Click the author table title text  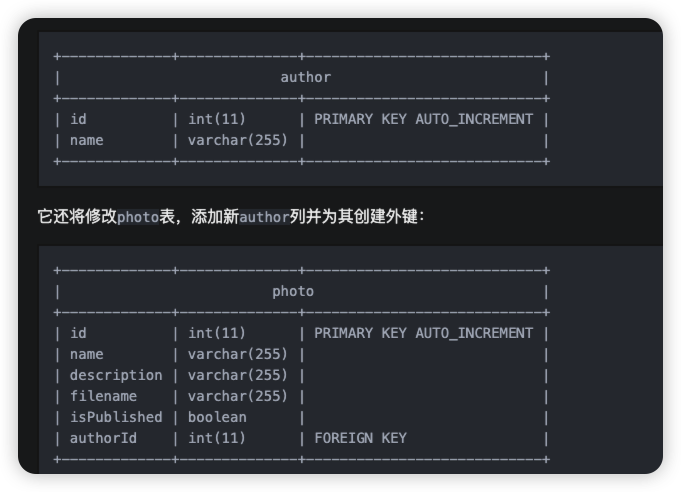(305, 77)
